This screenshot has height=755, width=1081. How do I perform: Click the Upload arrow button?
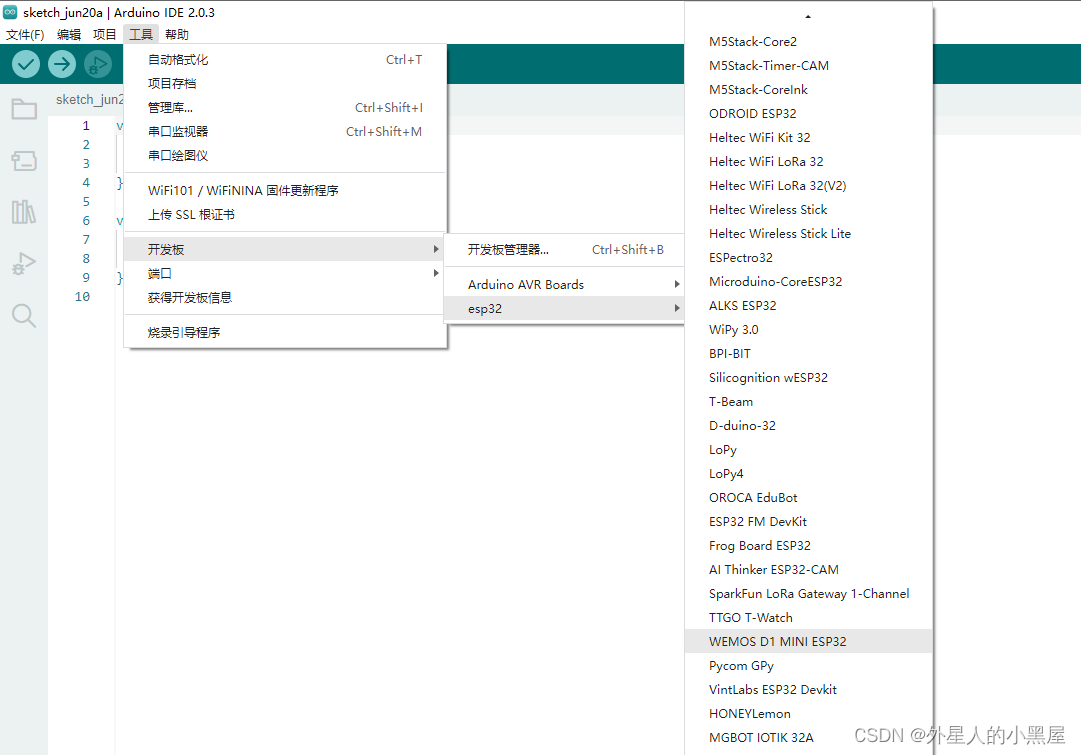pos(61,65)
